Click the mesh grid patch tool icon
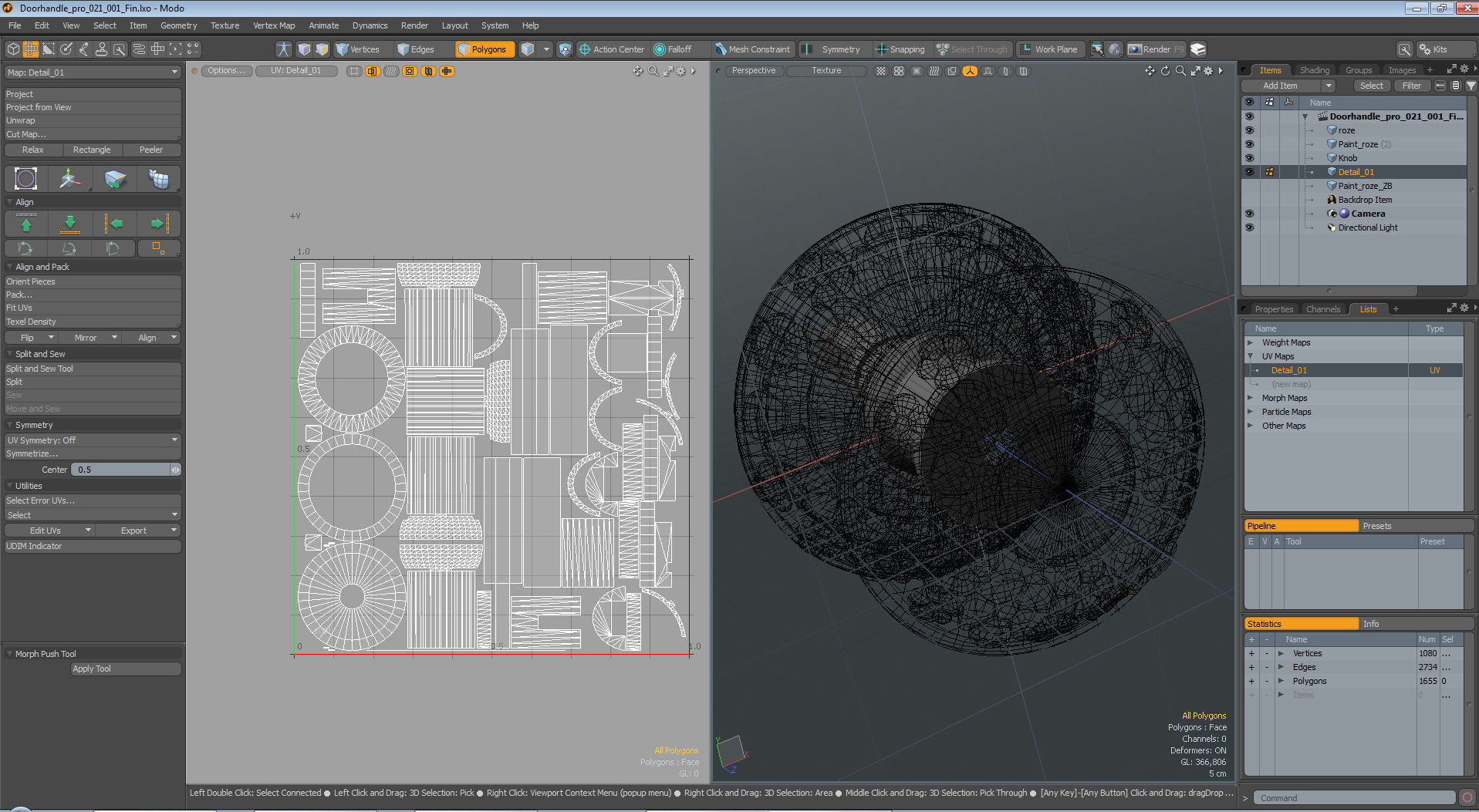 pos(159,179)
